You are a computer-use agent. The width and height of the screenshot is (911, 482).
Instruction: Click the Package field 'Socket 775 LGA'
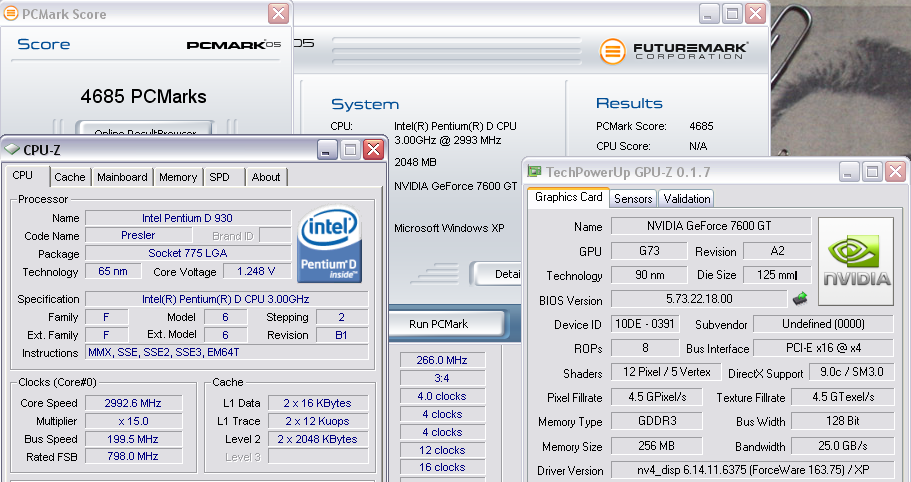[188, 253]
